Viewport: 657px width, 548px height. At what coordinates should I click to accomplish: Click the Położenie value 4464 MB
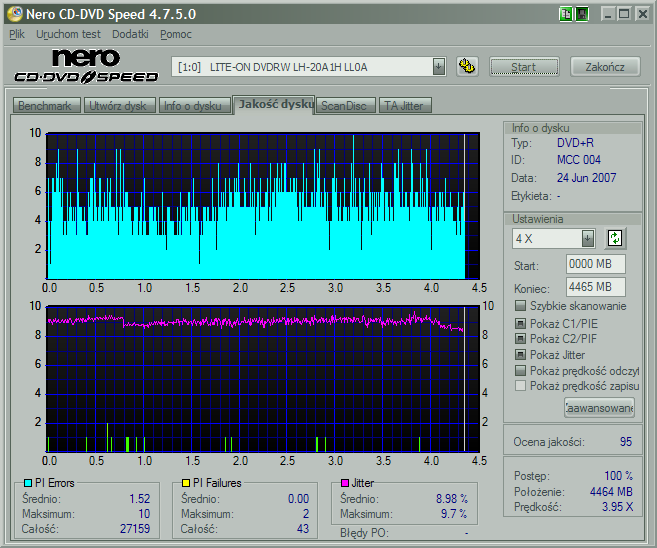pos(611,491)
